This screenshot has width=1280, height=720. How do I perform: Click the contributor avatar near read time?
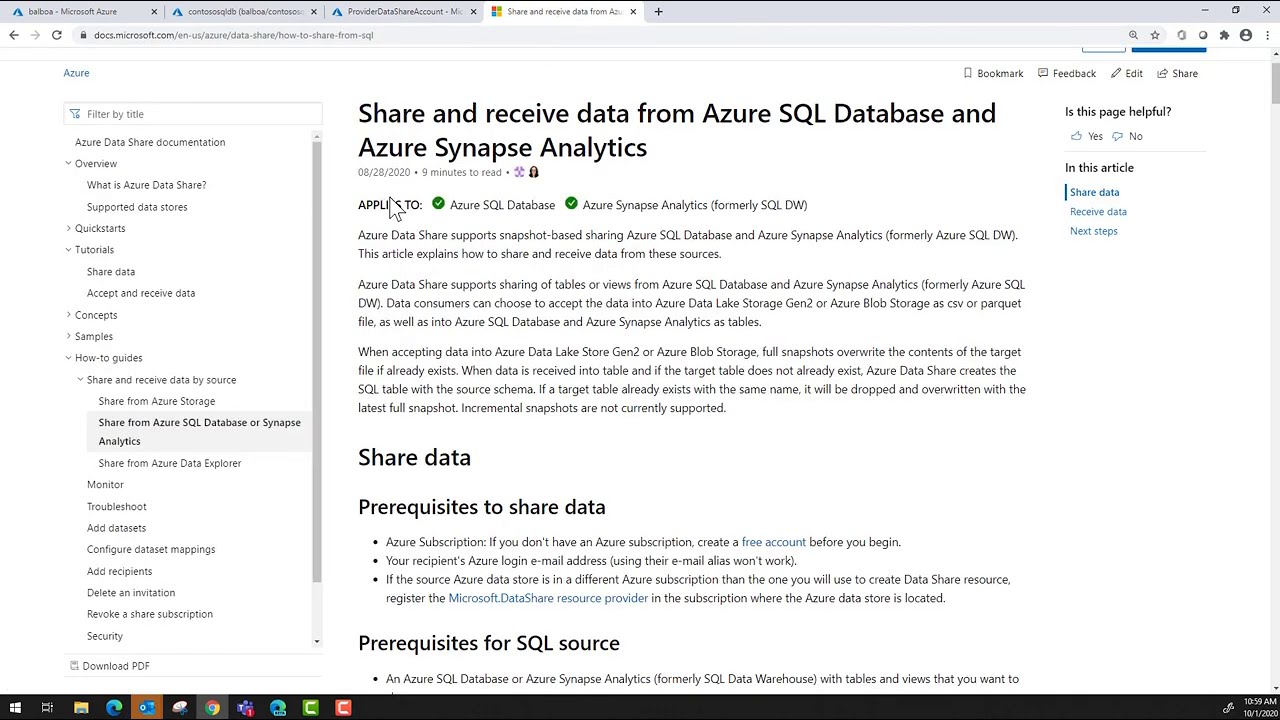[x=534, y=172]
